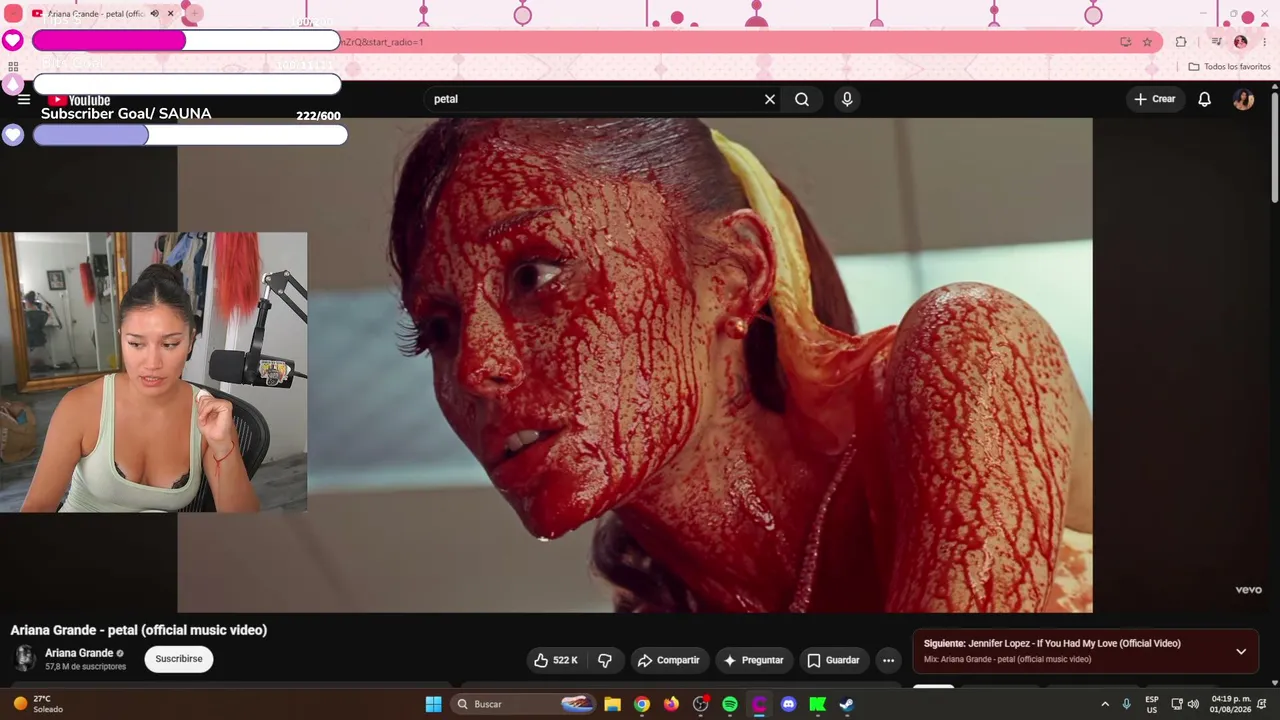Mute the tab via its speaker icon
Image resolution: width=1280 pixels, height=720 pixels.
click(x=154, y=14)
